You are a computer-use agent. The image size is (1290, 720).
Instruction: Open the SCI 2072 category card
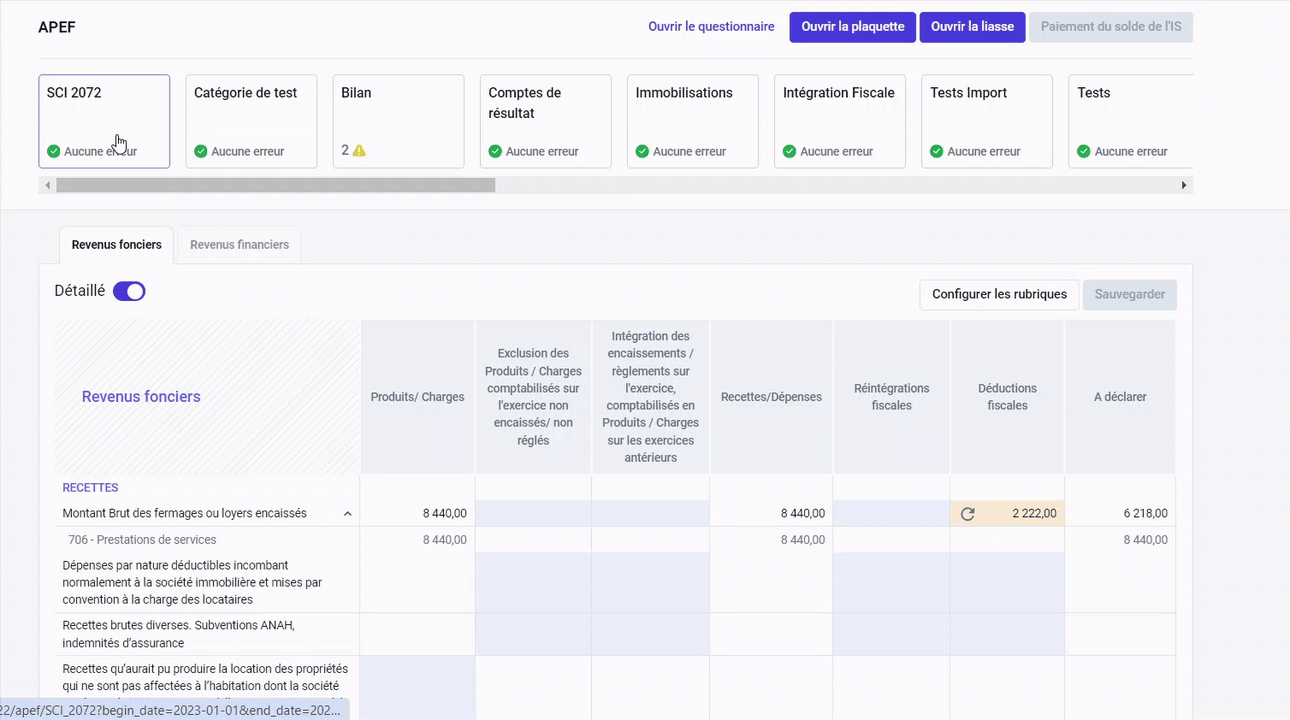(x=104, y=121)
